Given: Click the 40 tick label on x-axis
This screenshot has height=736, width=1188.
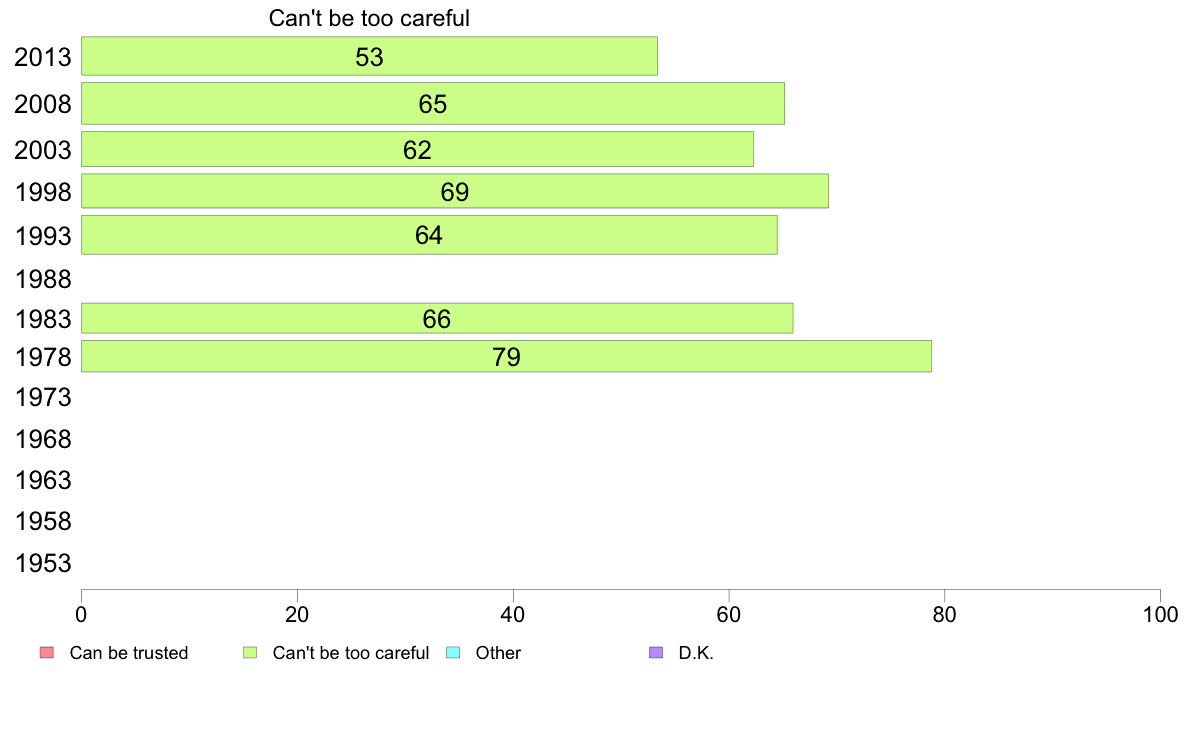Looking at the screenshot, I should click(x=513, y=614).
